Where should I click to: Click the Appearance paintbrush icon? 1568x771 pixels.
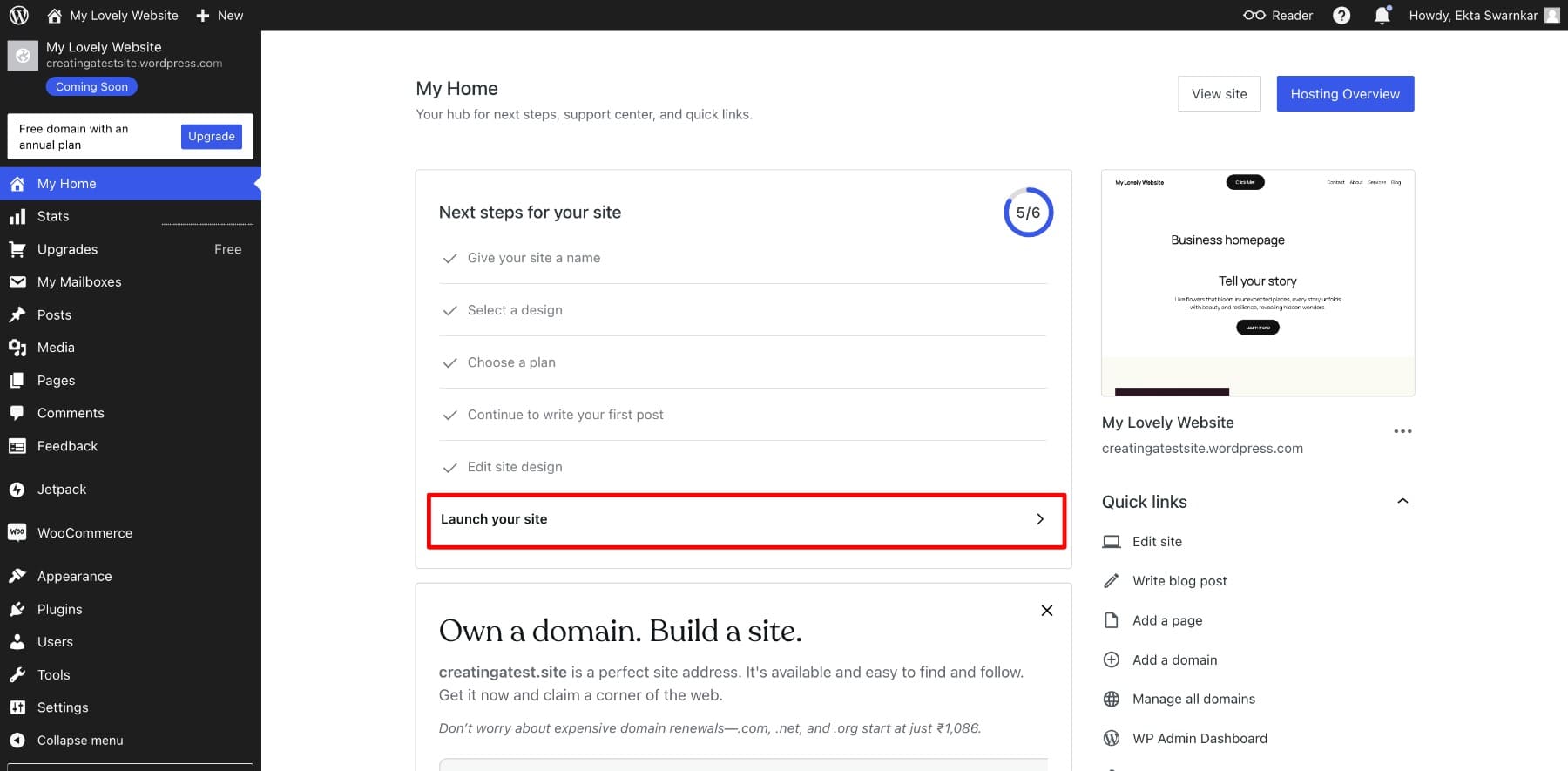tap(17, 576)
